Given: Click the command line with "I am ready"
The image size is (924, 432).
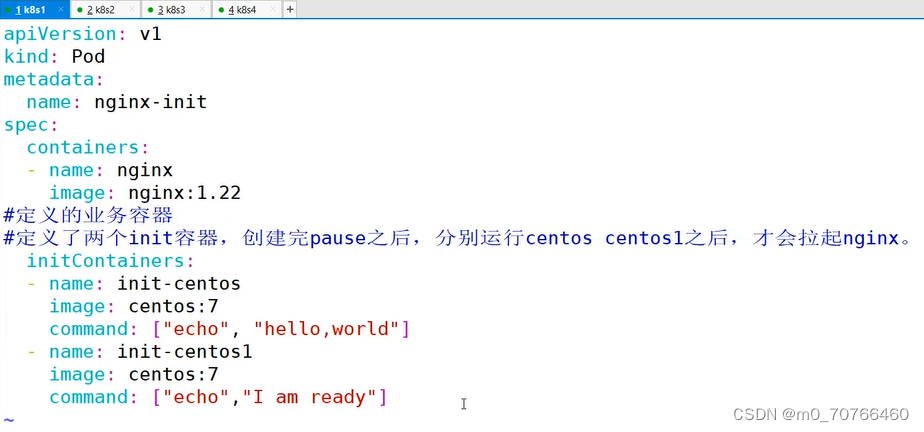Looking at the screenshot, I should (x=218, y=397).
